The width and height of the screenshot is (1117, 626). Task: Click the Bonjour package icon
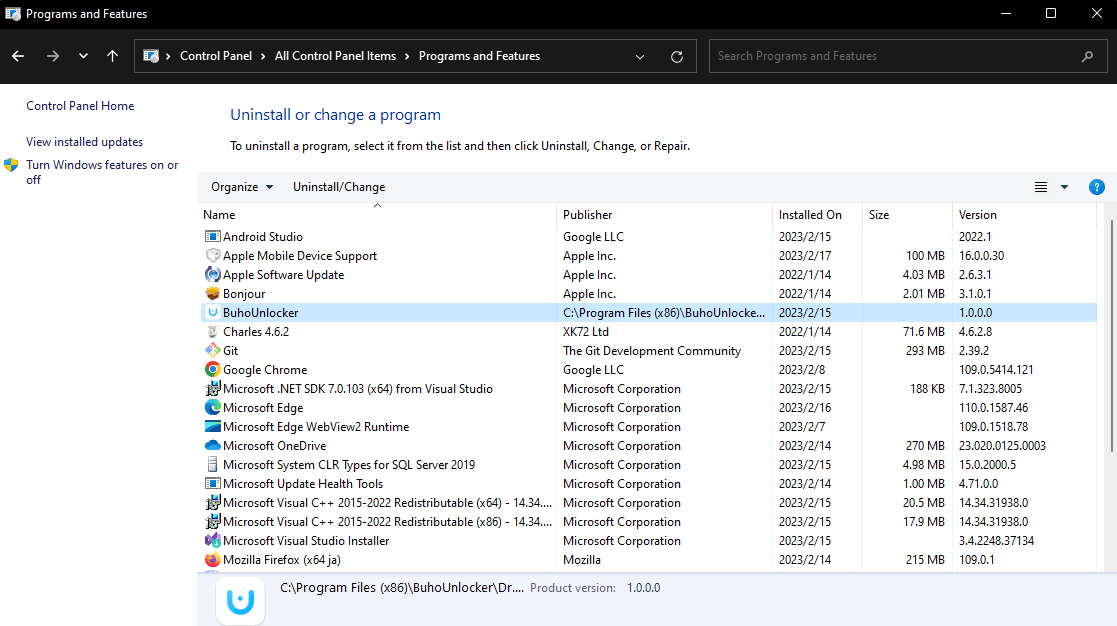pyautogui.click(x=212, y=293)
